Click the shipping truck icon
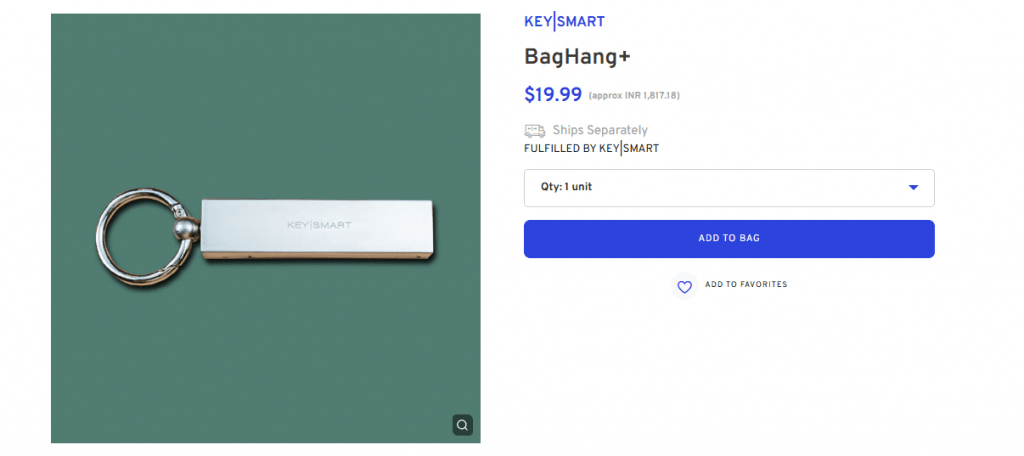This screenshot has width=1024, height=456. [x=535, y=130]
